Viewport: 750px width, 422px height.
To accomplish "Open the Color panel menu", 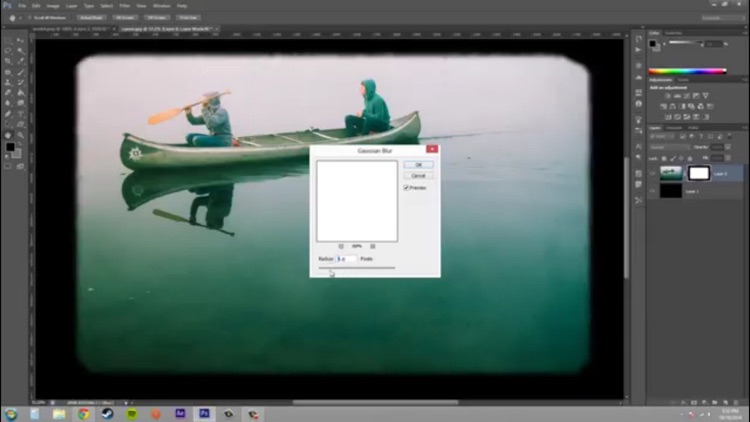I will [745, 33].
